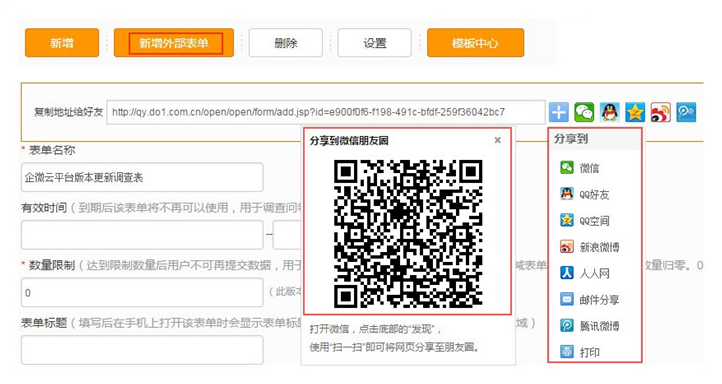
Task: Click the Sina Weibo icon beside URL
Action: tap(660, 112)
